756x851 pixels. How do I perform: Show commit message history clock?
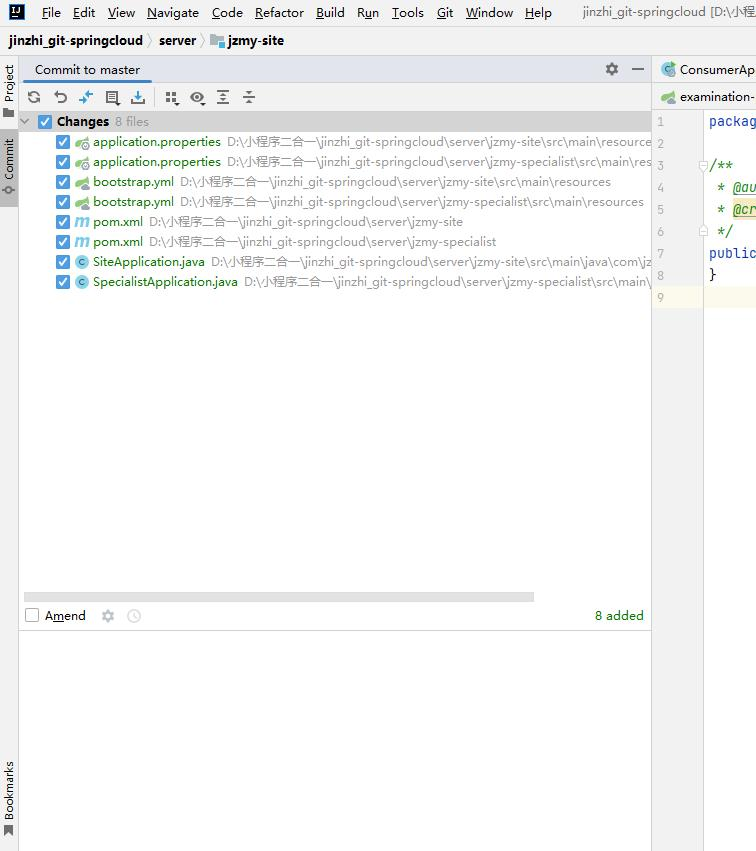pyautogui.click(x=134, y=616)
